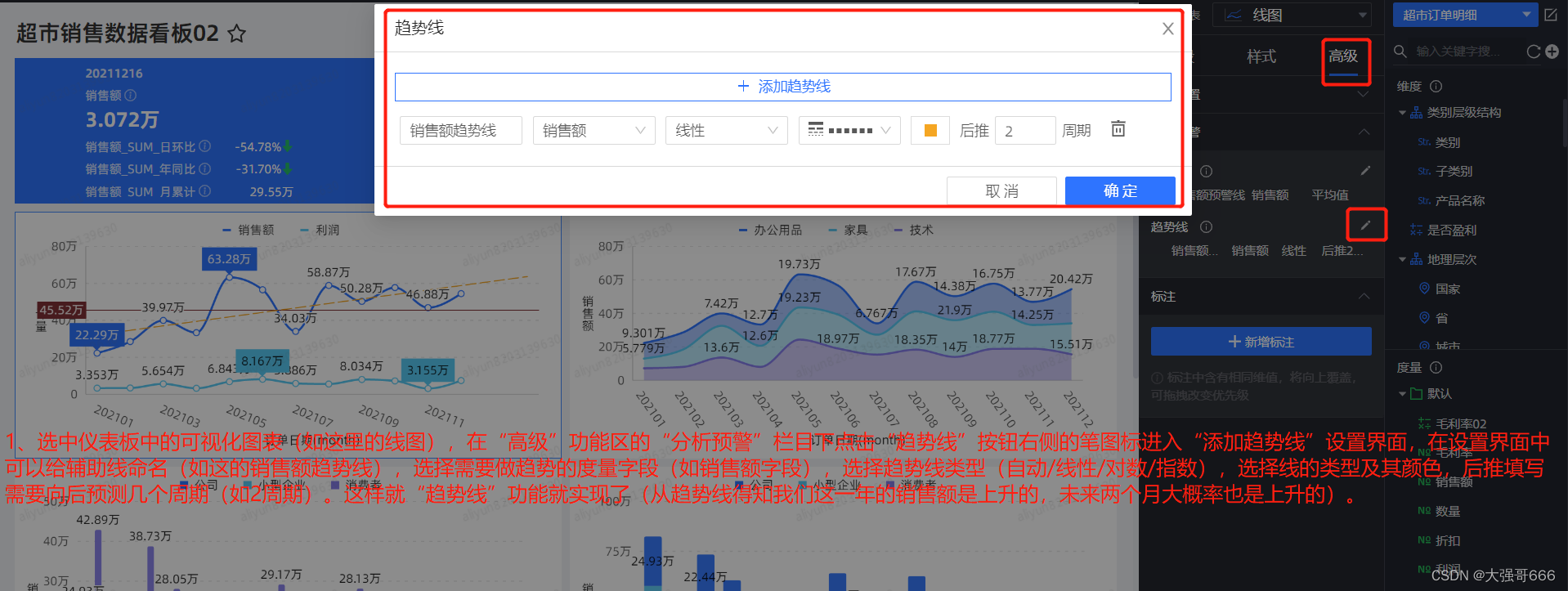Image resolution: width=1568 pixels, height=591 pixels.
Task: Select the 类别 dimension field
Action: tap(1448, 142)
